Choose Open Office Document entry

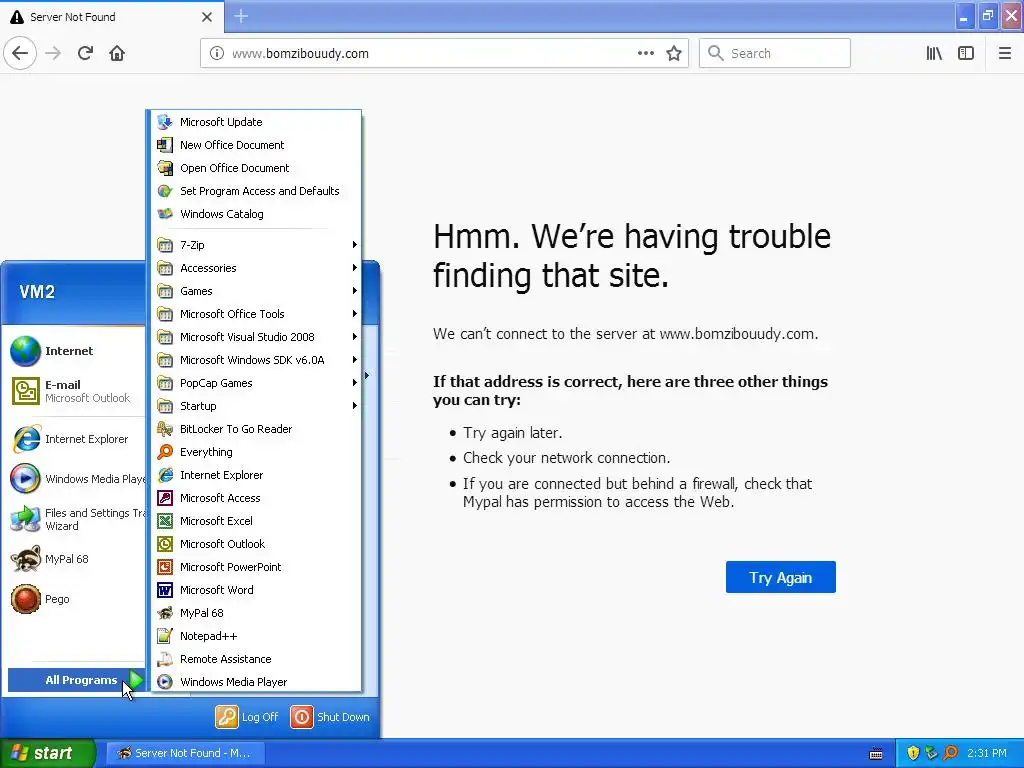[256, 168]
